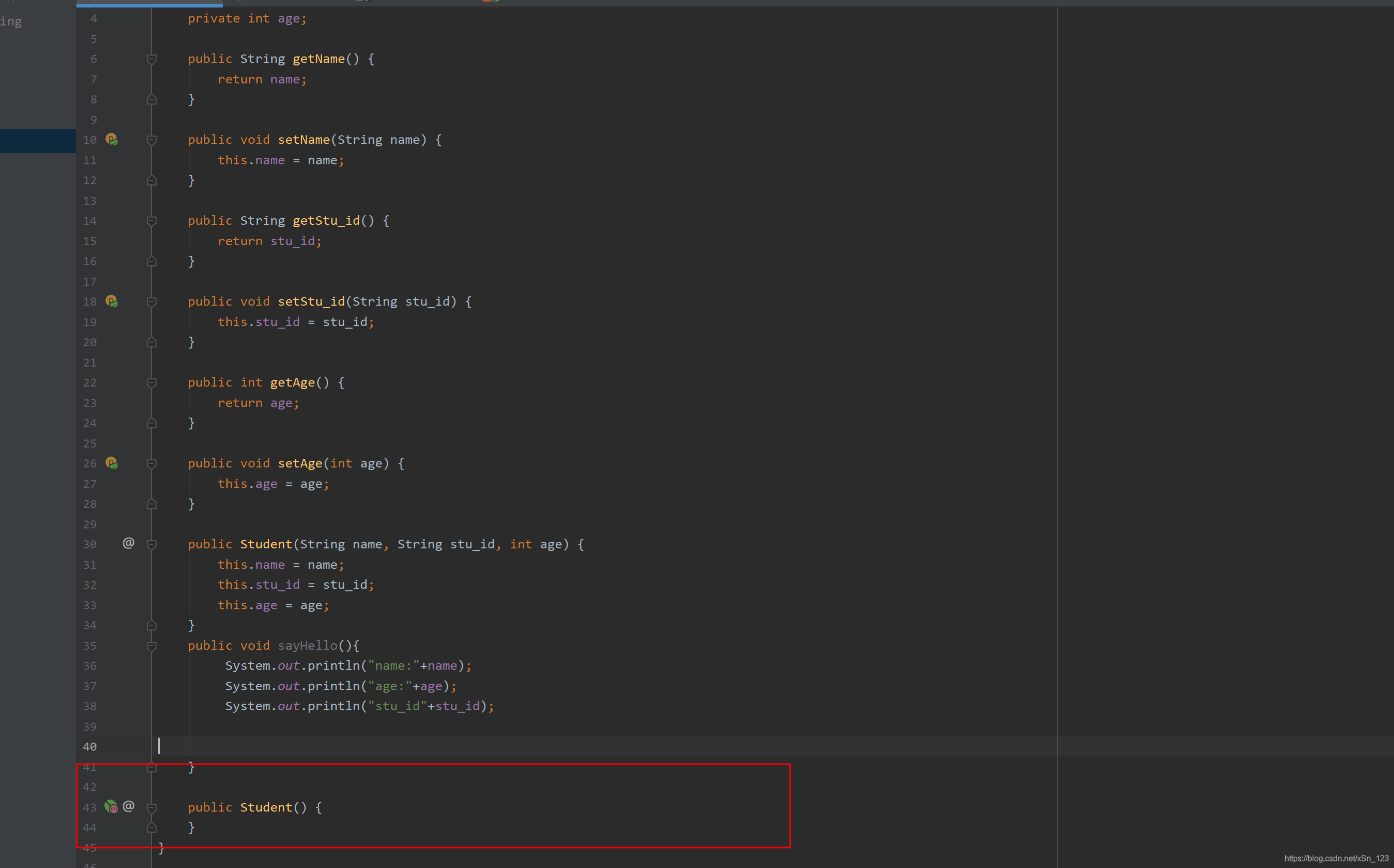Image resolution: width=1394 pixels, height=868 pixels.
Task: Click line number 30 in the gutter
Action: 89,544
